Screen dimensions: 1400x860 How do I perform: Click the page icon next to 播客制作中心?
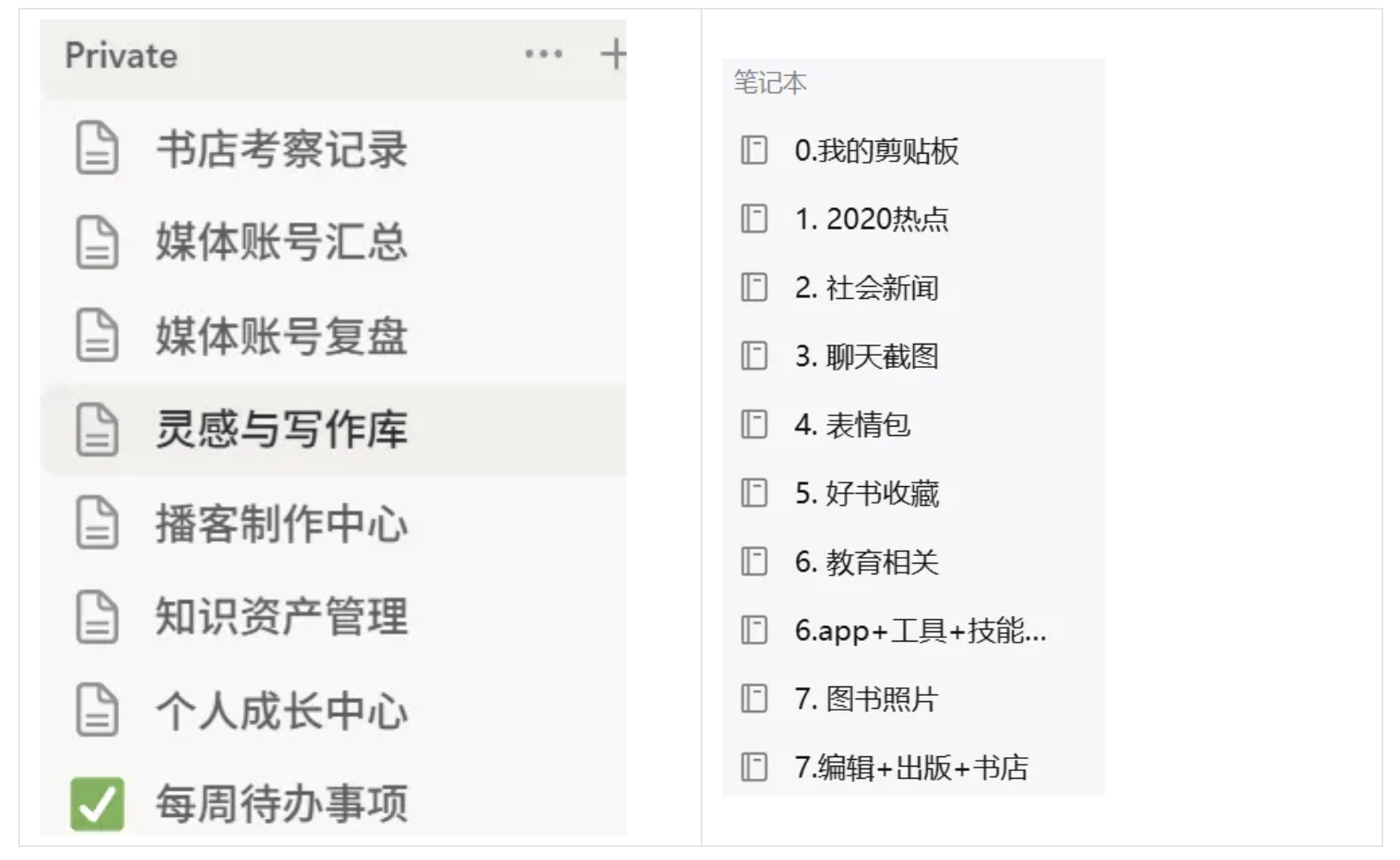tap(97, 522)
